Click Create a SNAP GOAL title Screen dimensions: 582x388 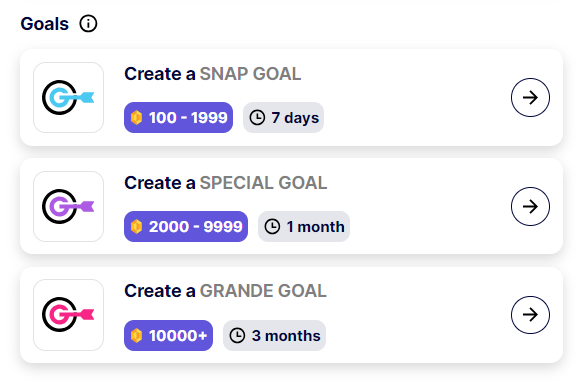point(212,74)
